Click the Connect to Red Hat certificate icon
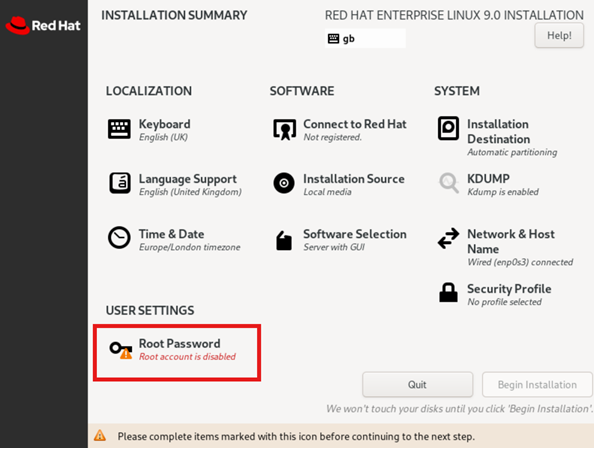 point(284,129)
